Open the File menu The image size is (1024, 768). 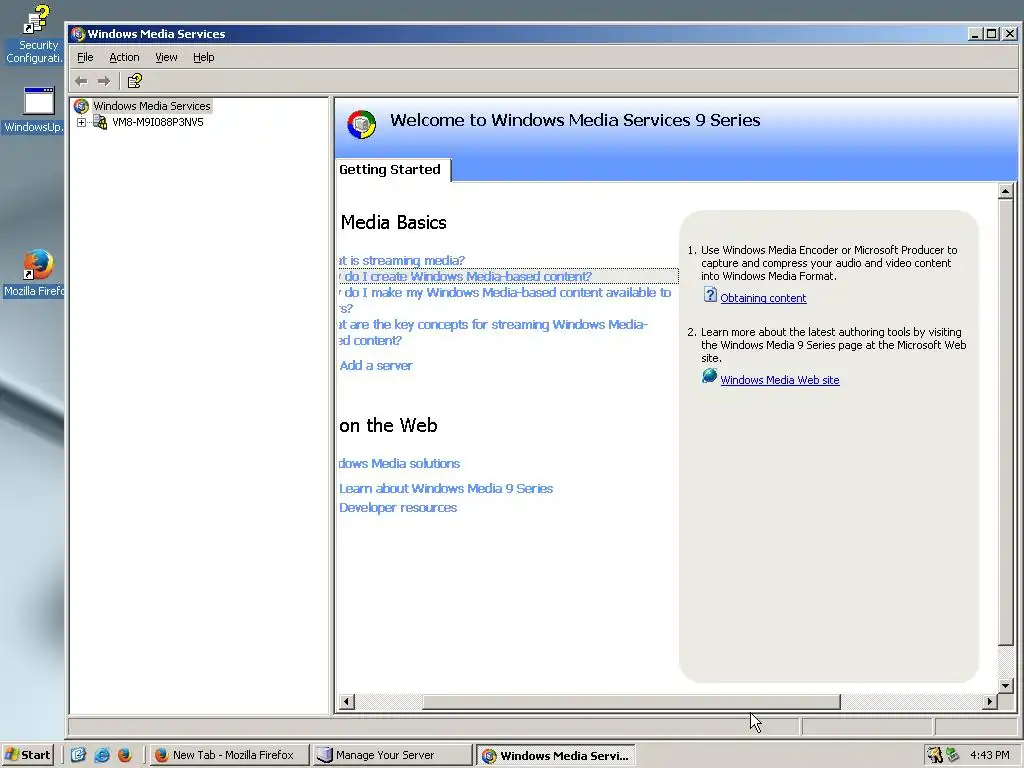click(85, 57)
